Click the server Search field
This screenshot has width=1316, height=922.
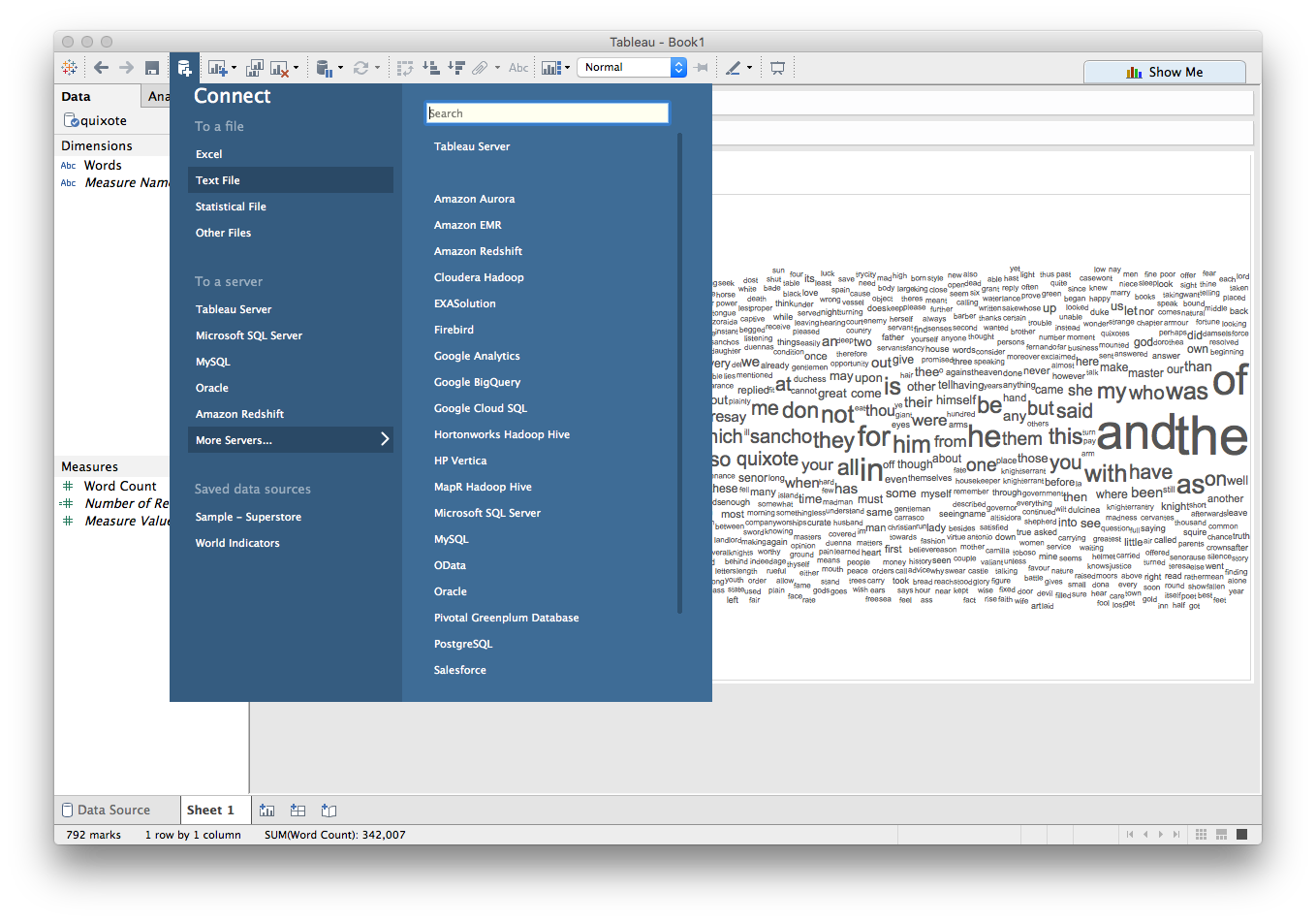[x=548, y=113]
